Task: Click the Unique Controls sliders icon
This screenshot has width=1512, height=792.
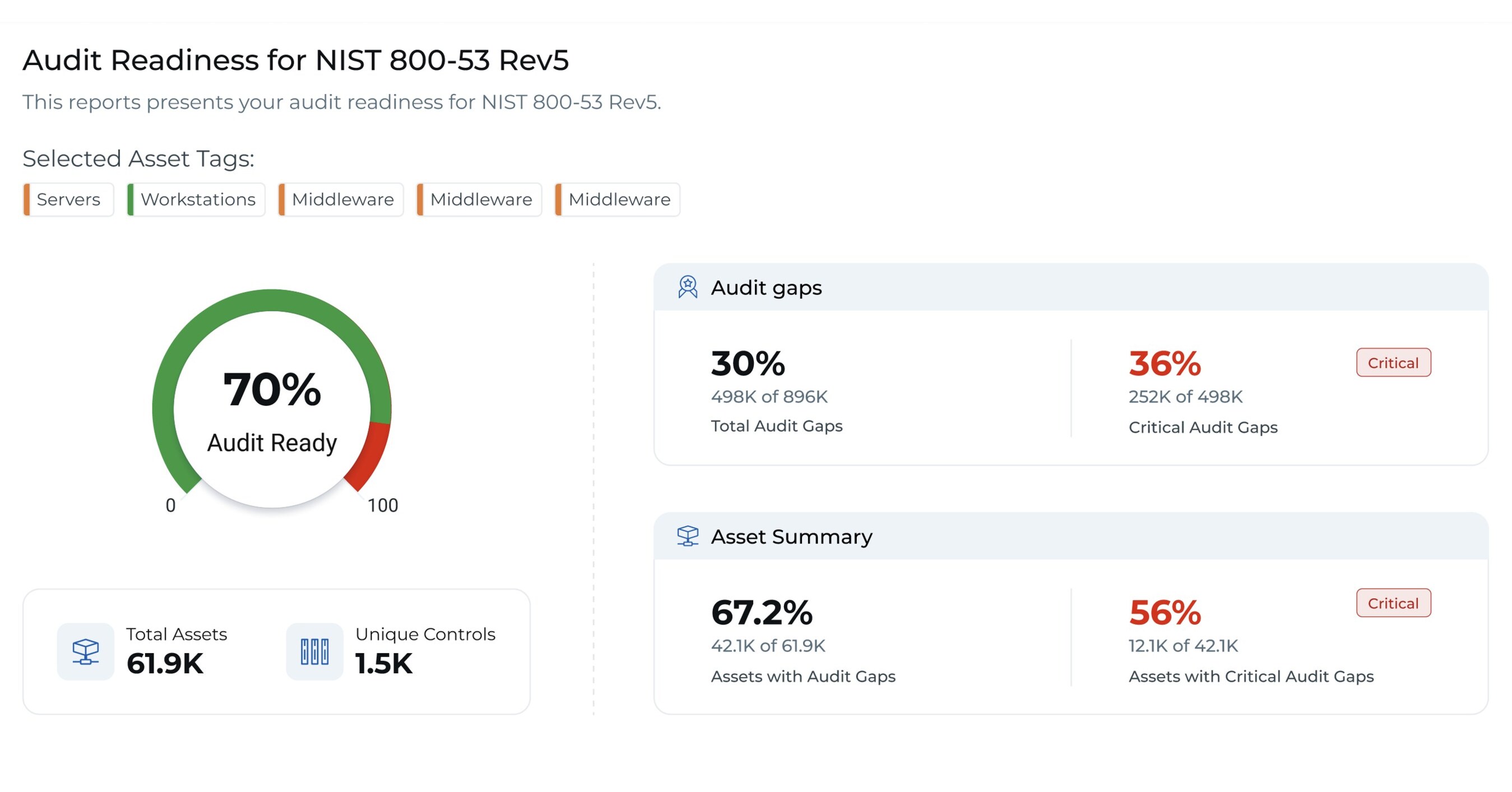Action: coord(314,651)
